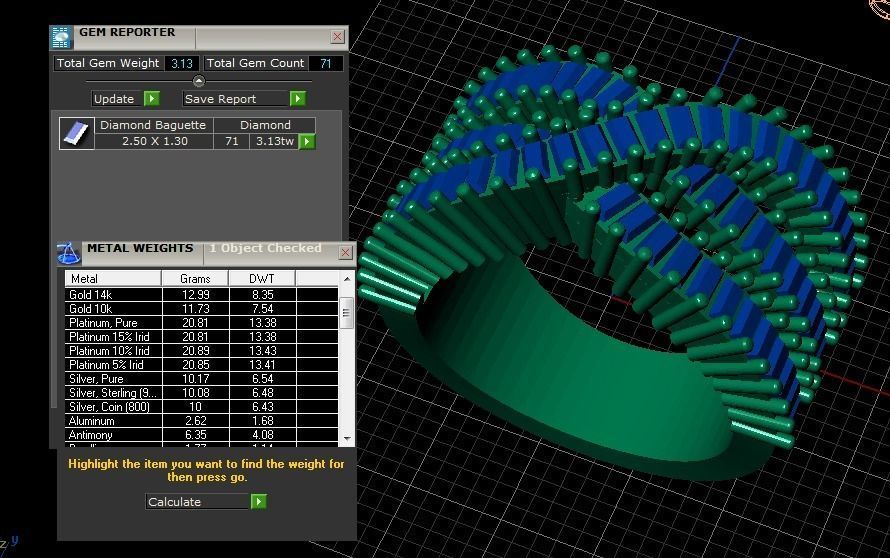Click the green arrow beside Update
Viewport: 890px width, 558px height.
152,99
